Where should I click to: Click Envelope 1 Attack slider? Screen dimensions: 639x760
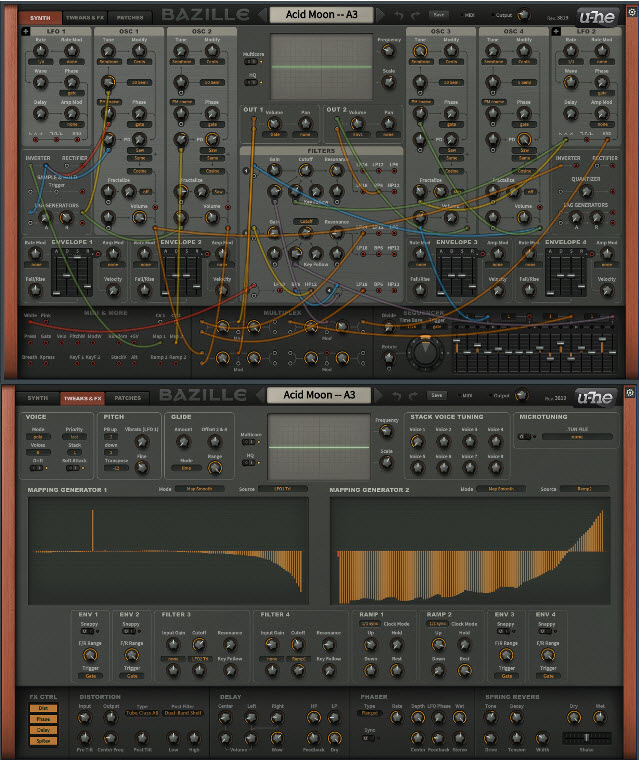57,275
